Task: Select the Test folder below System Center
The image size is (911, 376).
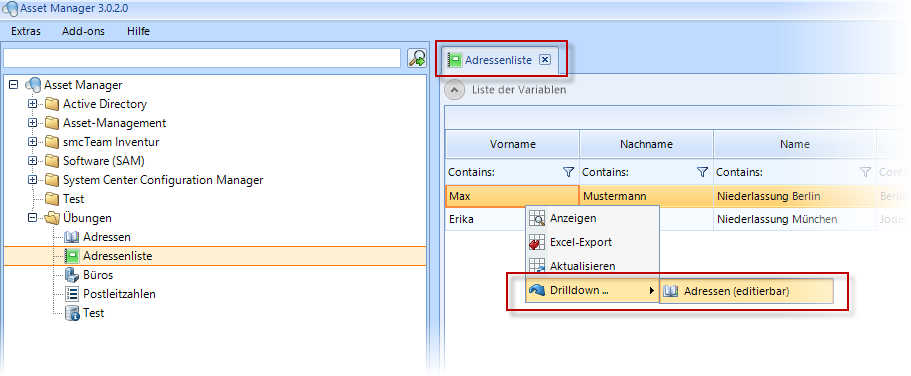Action: [73, 199]
